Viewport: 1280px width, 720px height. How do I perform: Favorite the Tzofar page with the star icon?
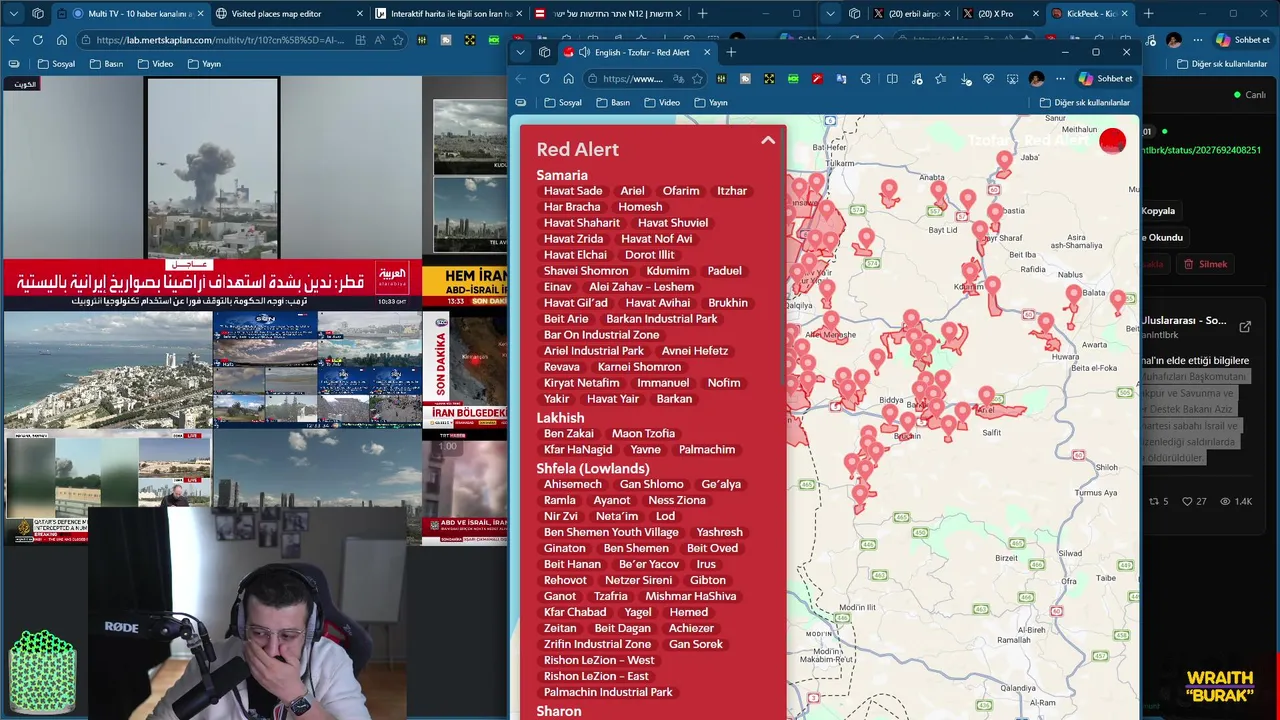[x=697, y=79]
